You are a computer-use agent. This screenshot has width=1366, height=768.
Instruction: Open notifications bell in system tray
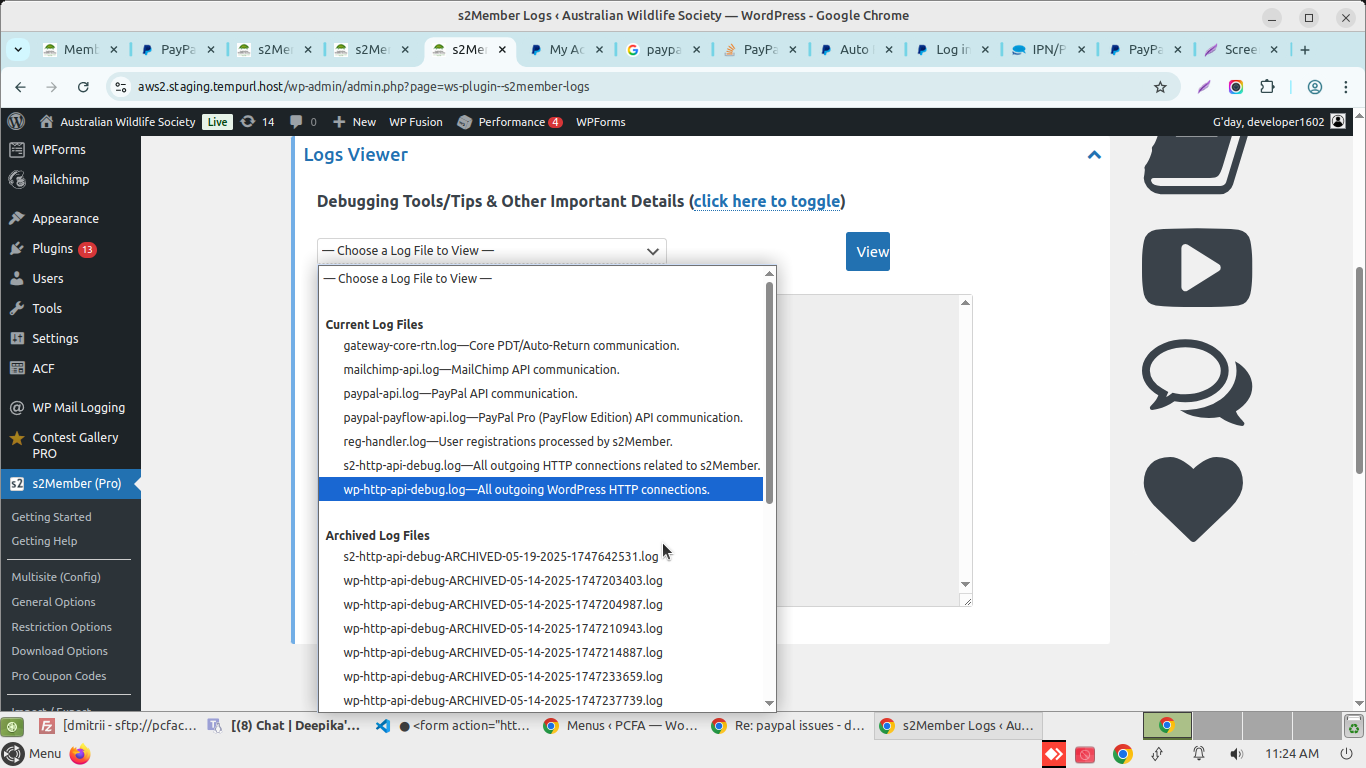[x=1198, y=754]
